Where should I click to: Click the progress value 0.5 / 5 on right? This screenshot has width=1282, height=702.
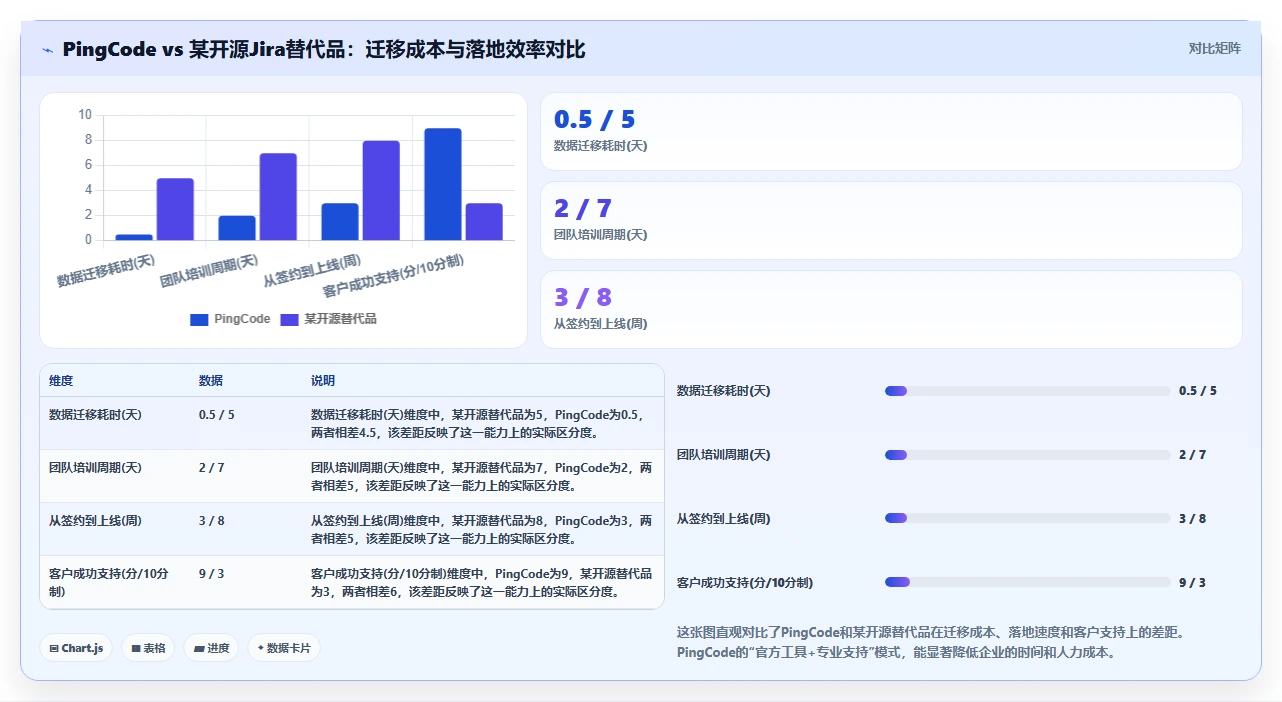[1198, 391]
